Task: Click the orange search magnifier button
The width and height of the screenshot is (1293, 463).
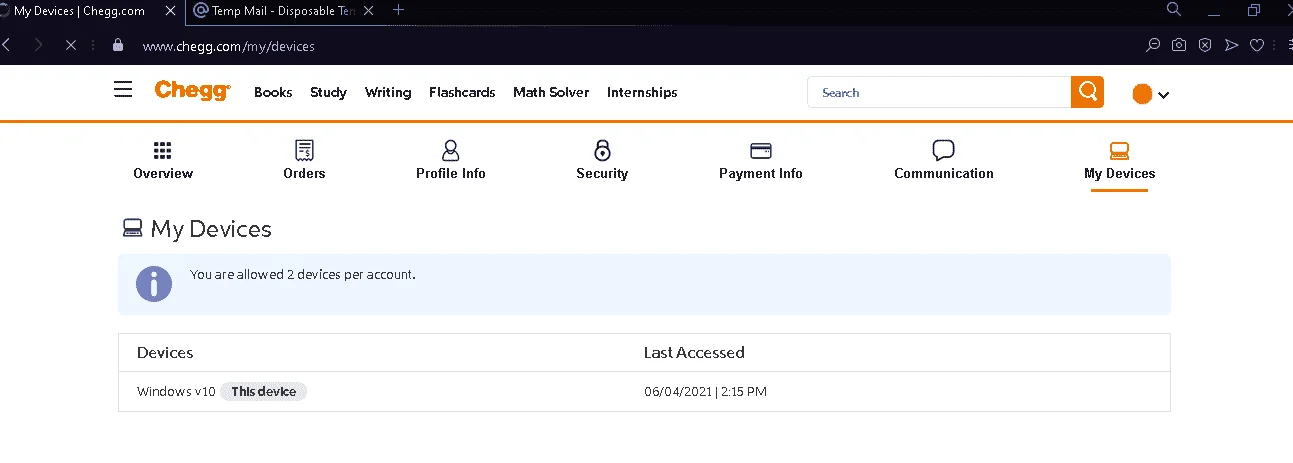Action: point(1087,92)
